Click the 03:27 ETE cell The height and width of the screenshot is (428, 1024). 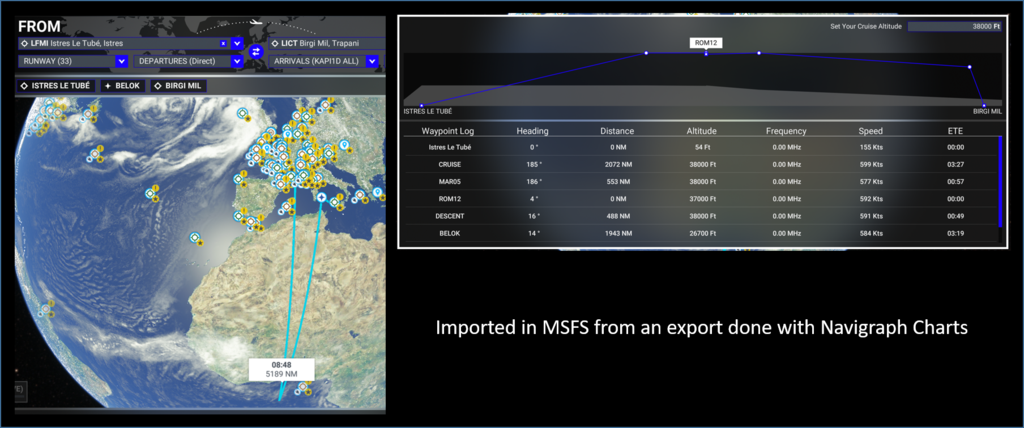(x=955, y=164)
